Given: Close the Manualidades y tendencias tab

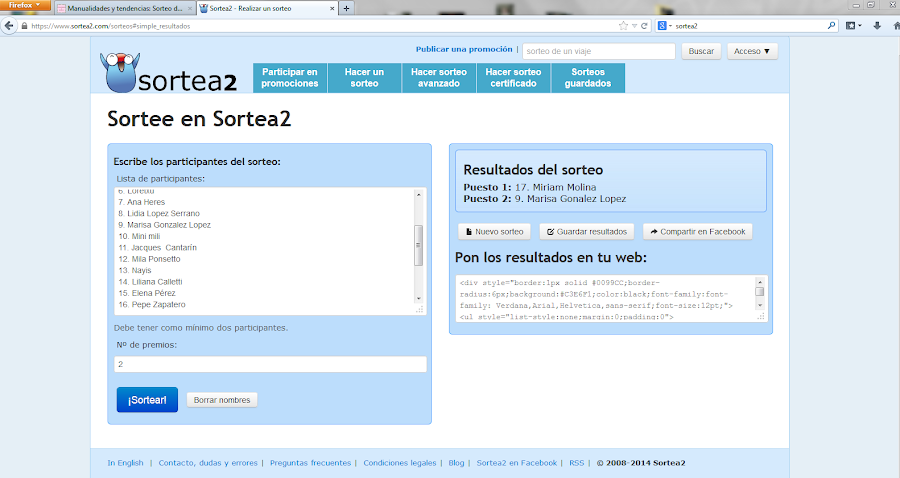Looking at the screenshot, I should 190,9.
